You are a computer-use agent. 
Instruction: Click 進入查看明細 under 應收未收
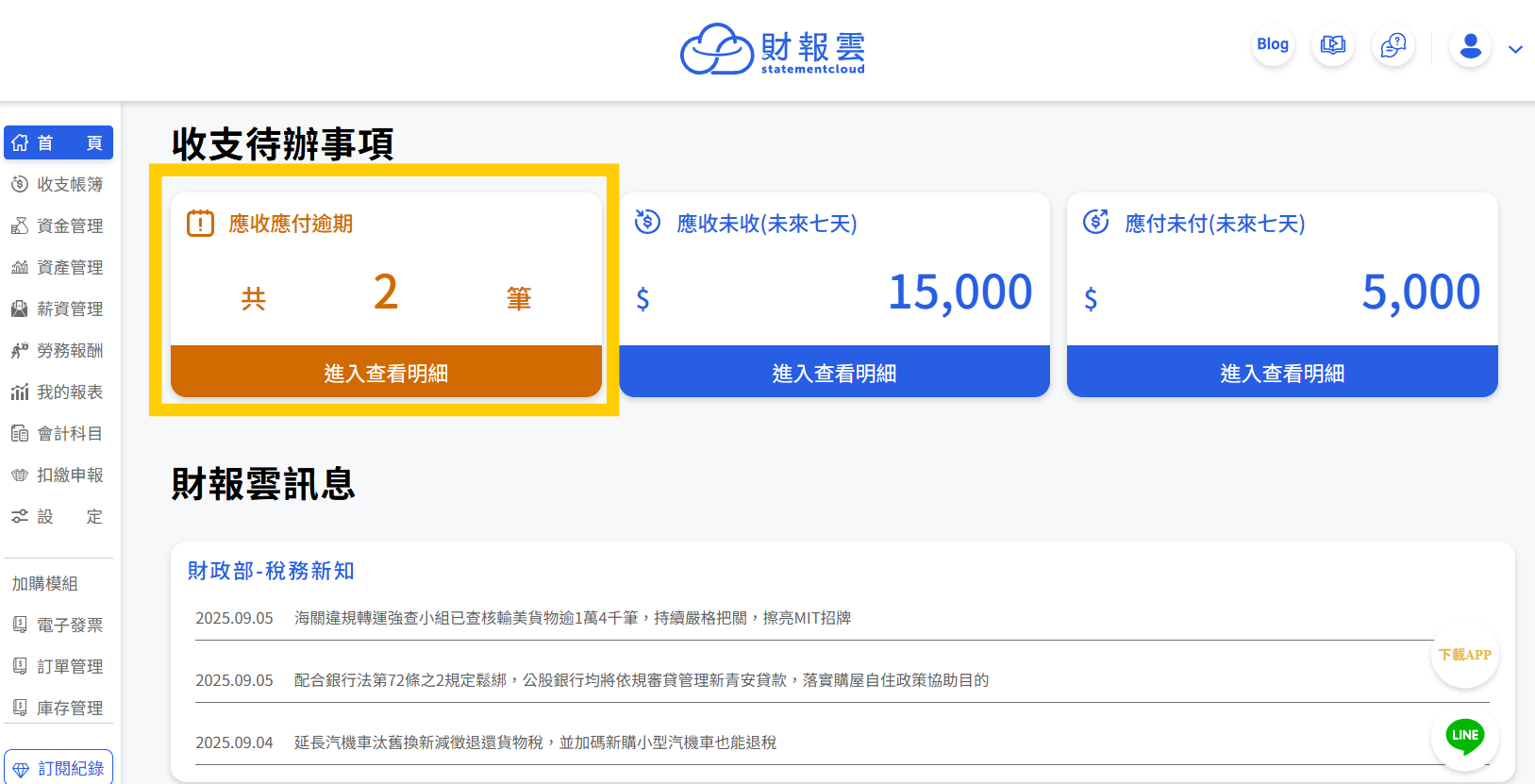[834, 373]
